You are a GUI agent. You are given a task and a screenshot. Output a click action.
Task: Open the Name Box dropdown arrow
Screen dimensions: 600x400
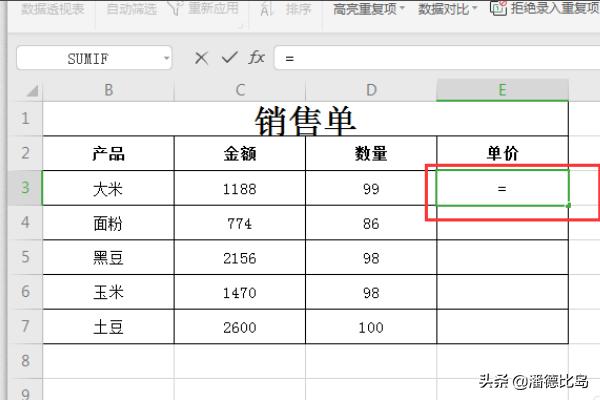[x=166, y=58]
